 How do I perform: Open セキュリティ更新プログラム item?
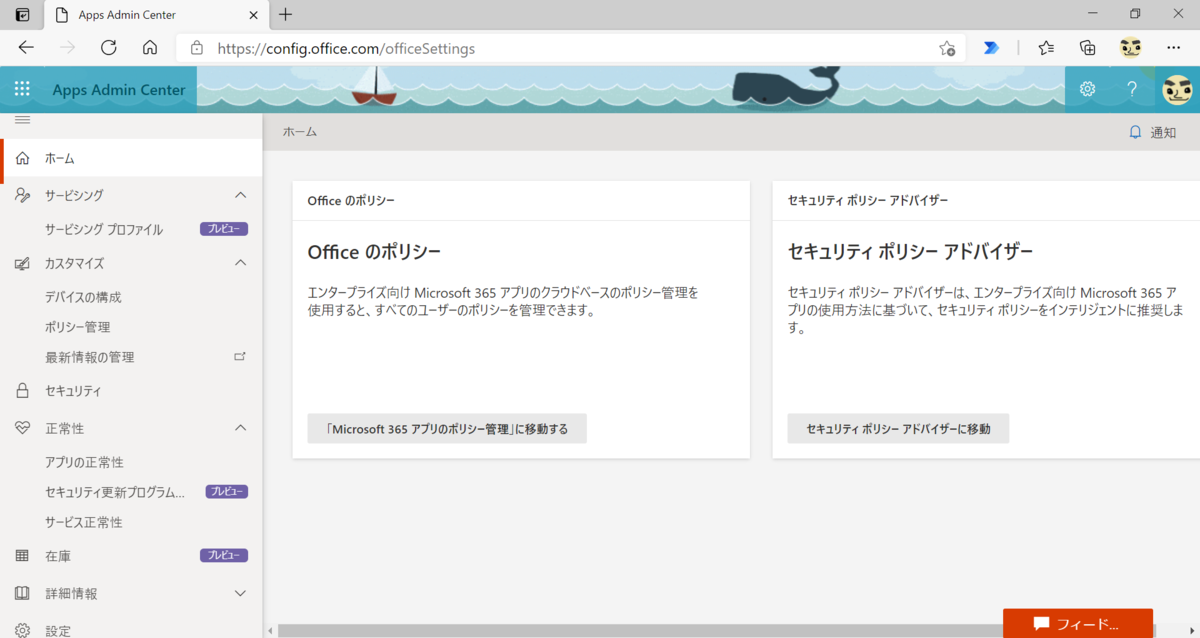coord(115,492)
